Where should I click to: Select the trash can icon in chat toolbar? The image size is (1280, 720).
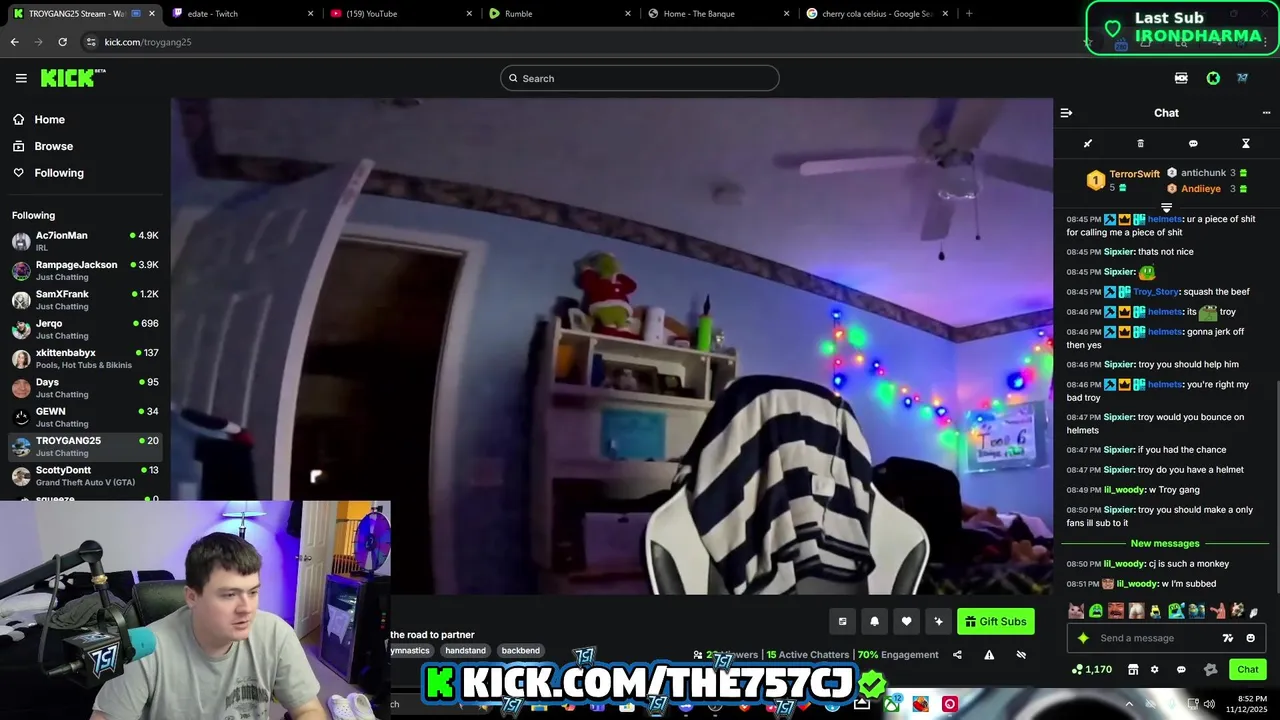tap(1141, 144)
